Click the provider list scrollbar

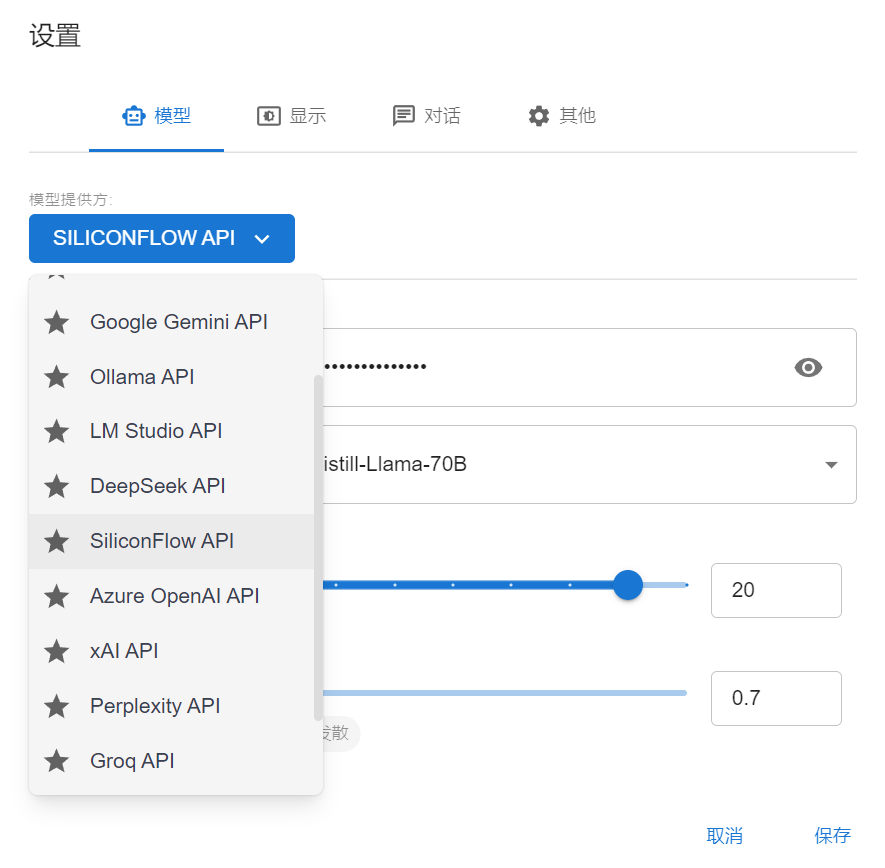318,547
